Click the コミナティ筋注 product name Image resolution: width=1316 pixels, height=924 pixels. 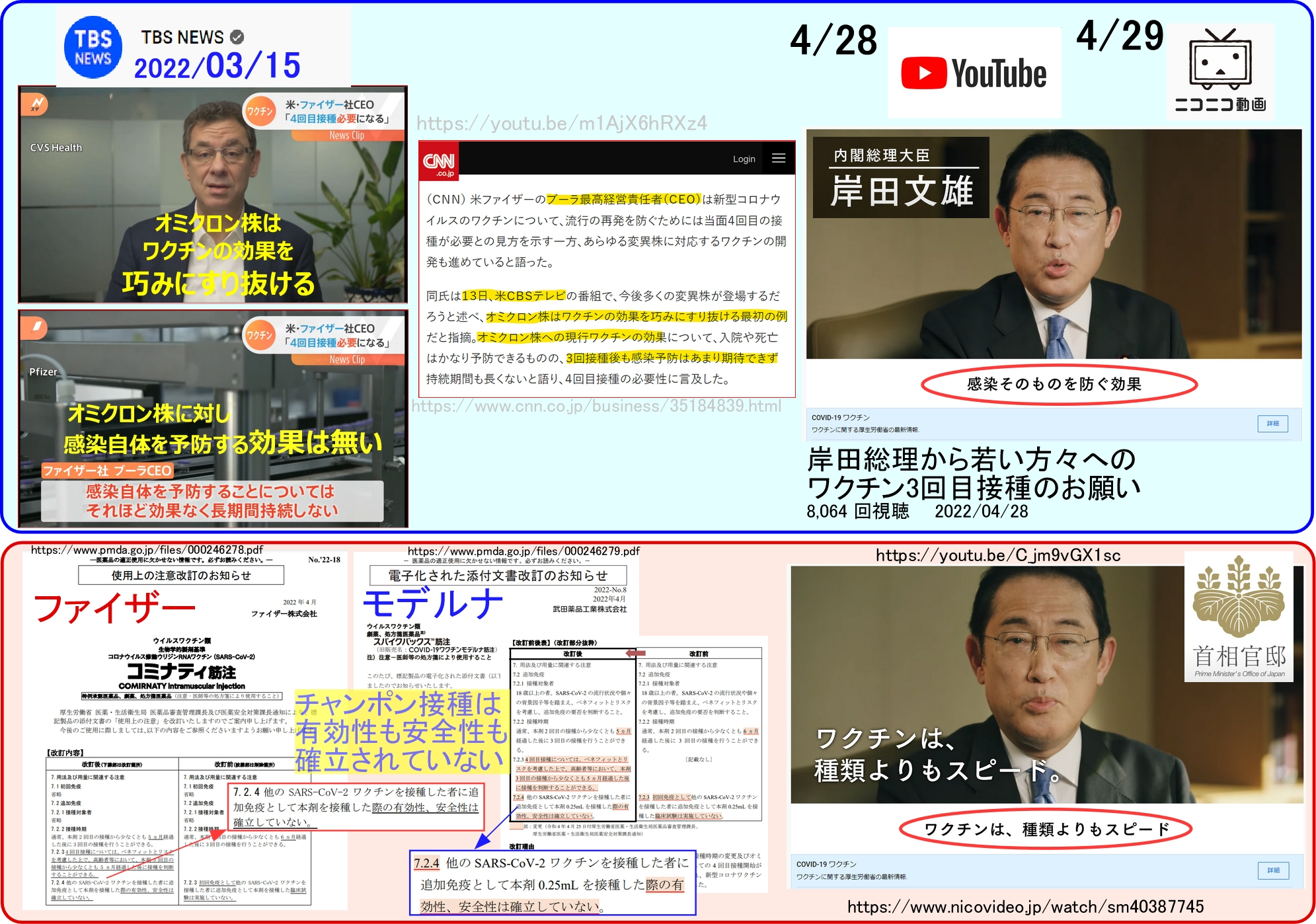181,672
